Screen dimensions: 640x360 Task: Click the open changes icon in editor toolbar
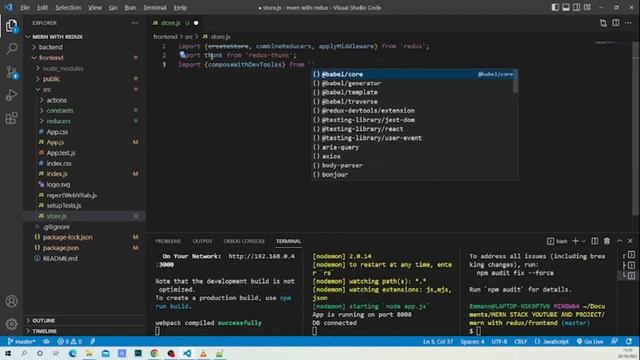click(x=603, y=23)
